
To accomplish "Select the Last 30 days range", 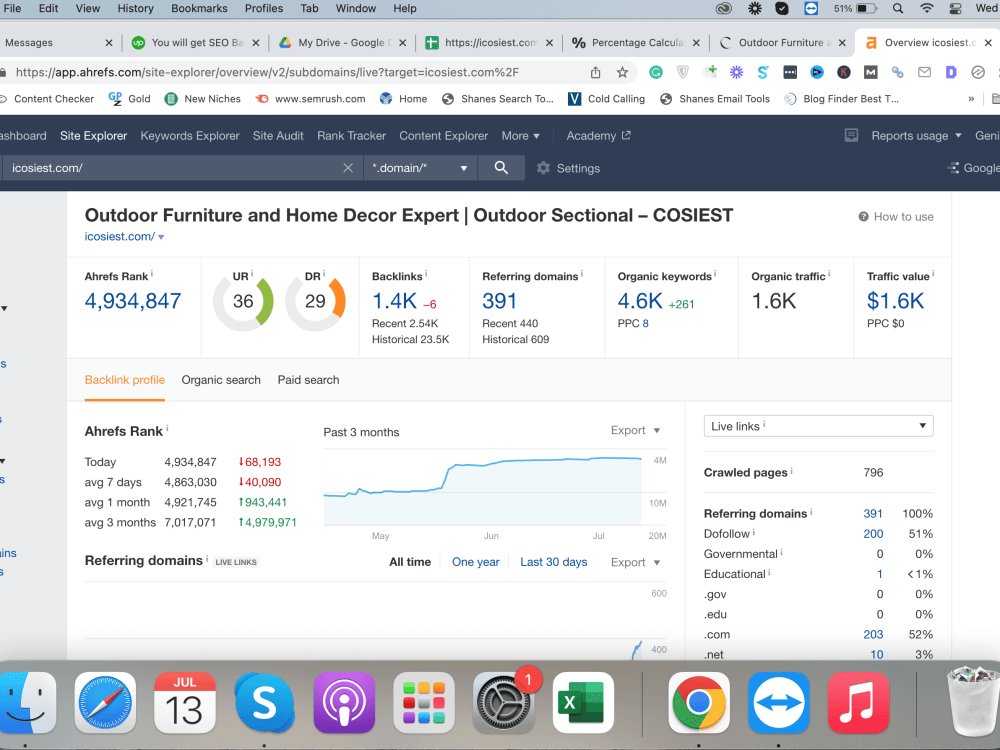I will pyautogui.click(x=554, y=562).
